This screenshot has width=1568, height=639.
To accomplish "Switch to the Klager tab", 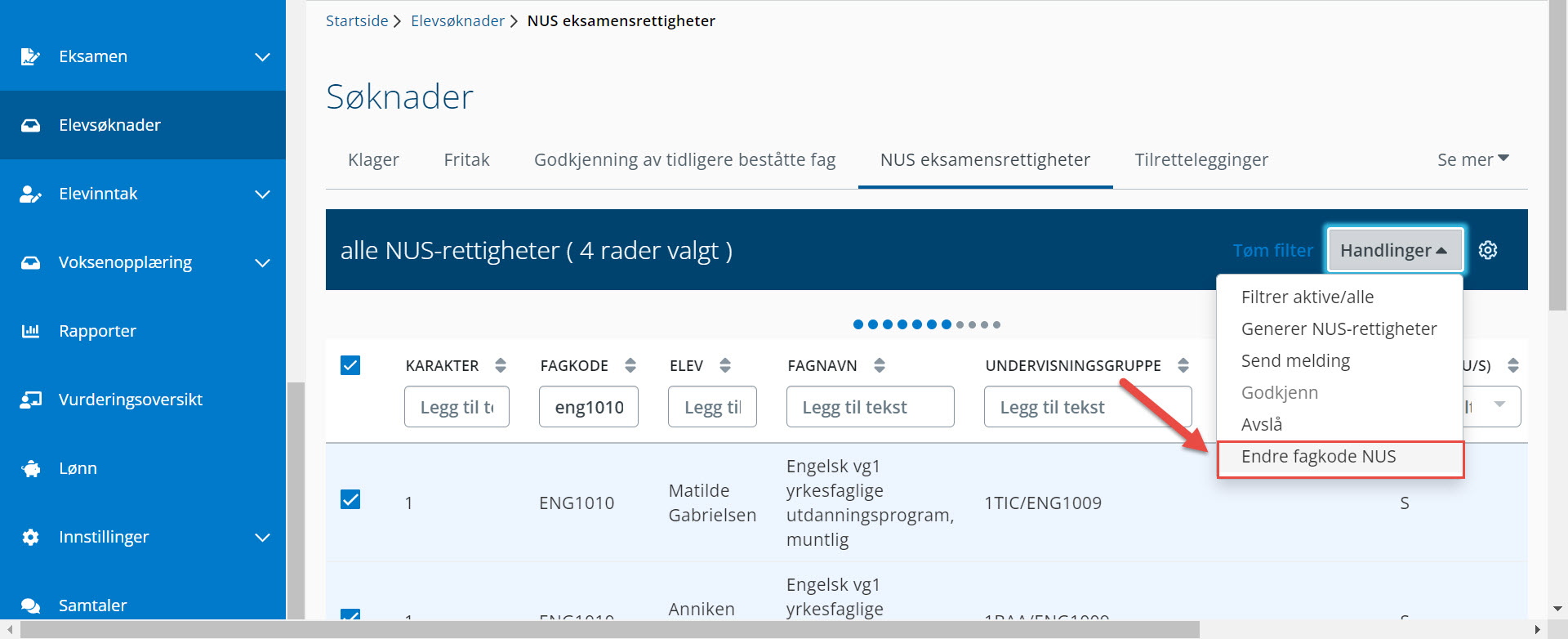I will (x=373, y=159).
